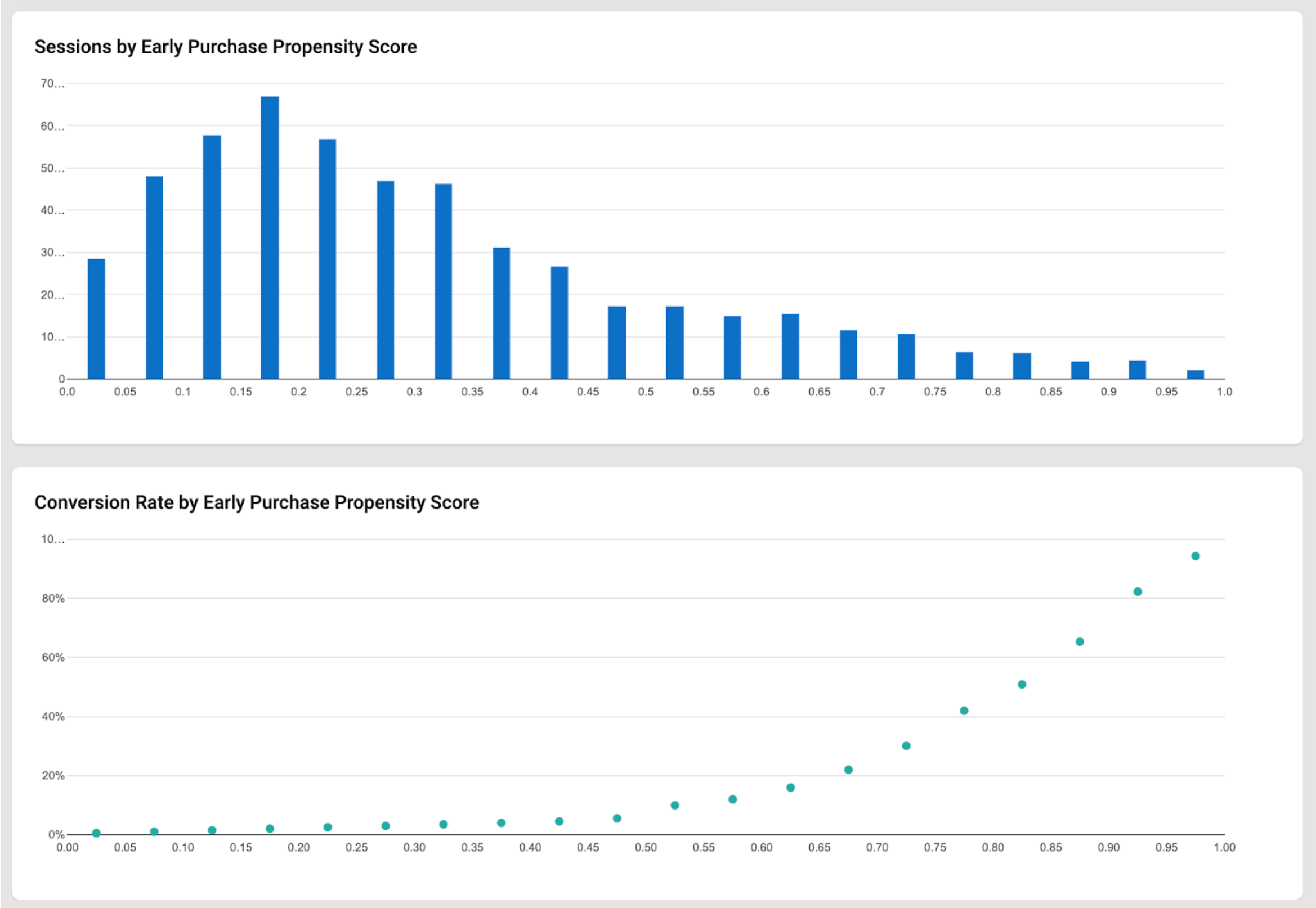
Task: Click the conversion dot between 0.20 and 0.25
Action: (328, 827)
